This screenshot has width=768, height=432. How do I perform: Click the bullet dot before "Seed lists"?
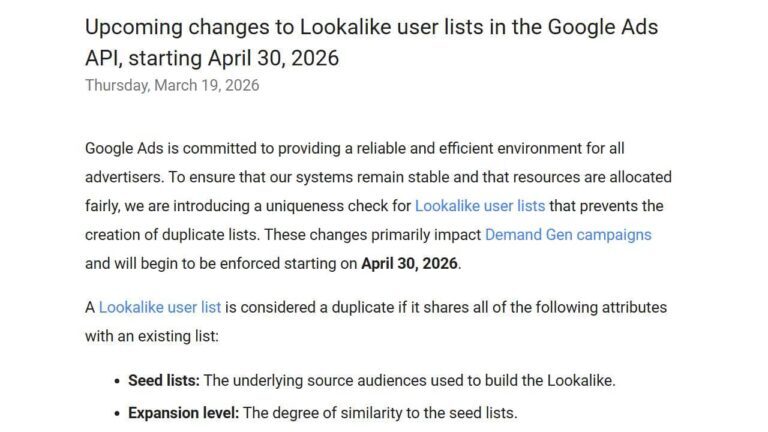[117, 381]
